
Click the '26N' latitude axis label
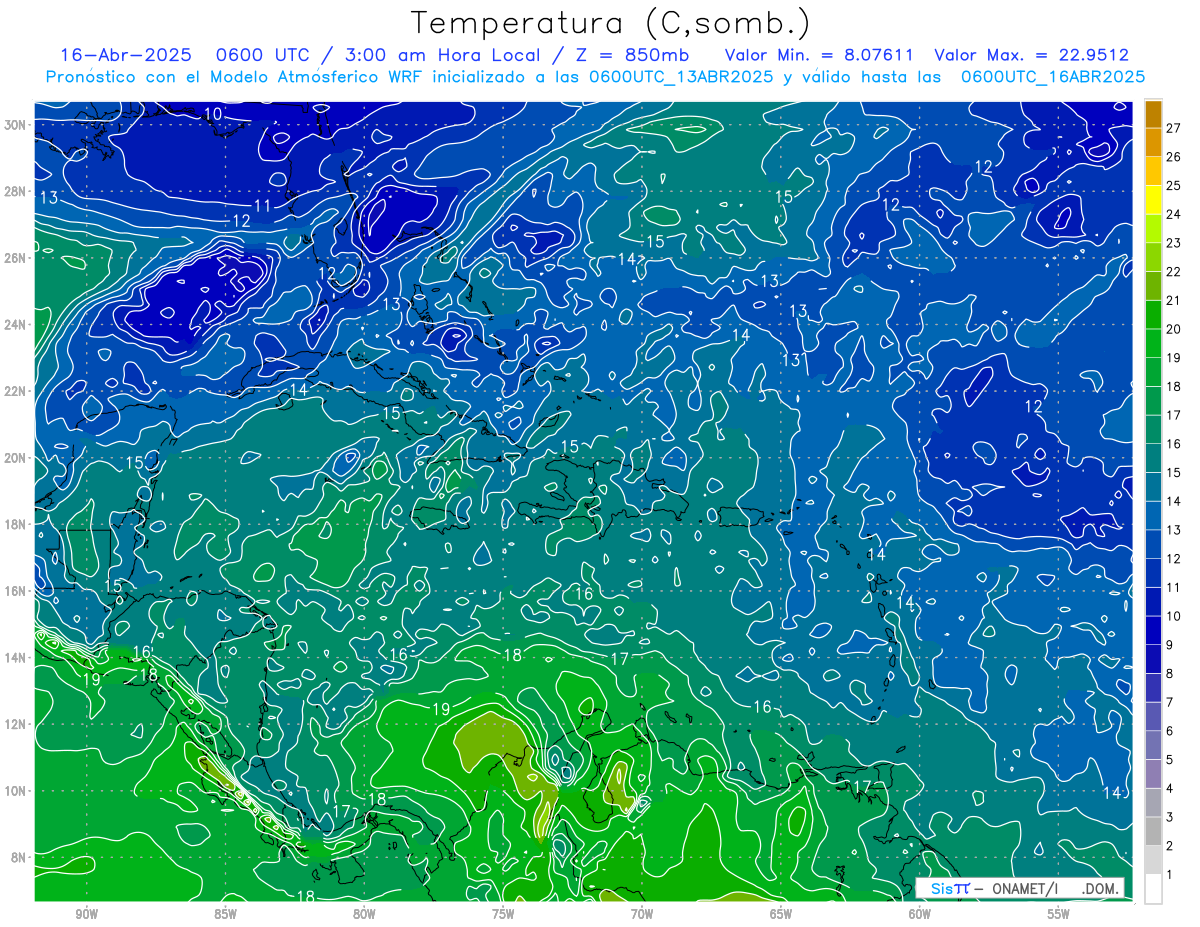click(x=16, y=258)
